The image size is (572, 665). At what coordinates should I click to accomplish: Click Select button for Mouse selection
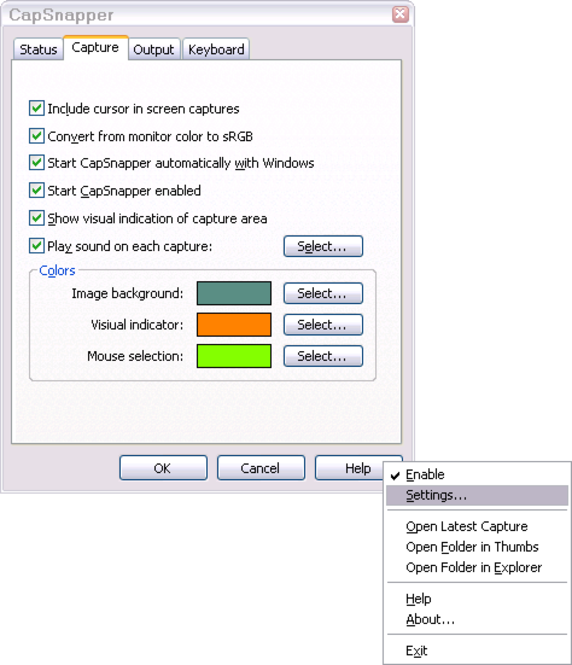(323, 356)
